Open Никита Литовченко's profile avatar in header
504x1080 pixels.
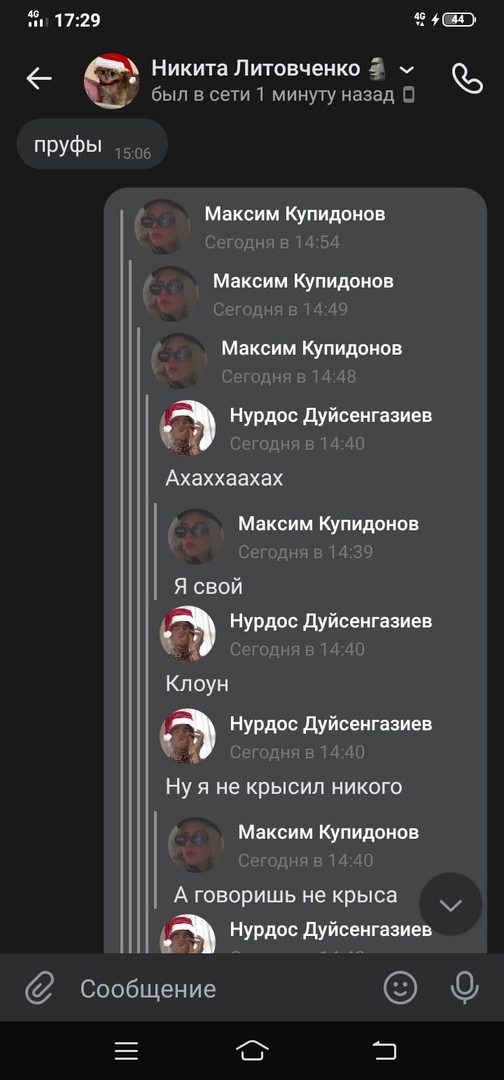[x=112, y=81]
